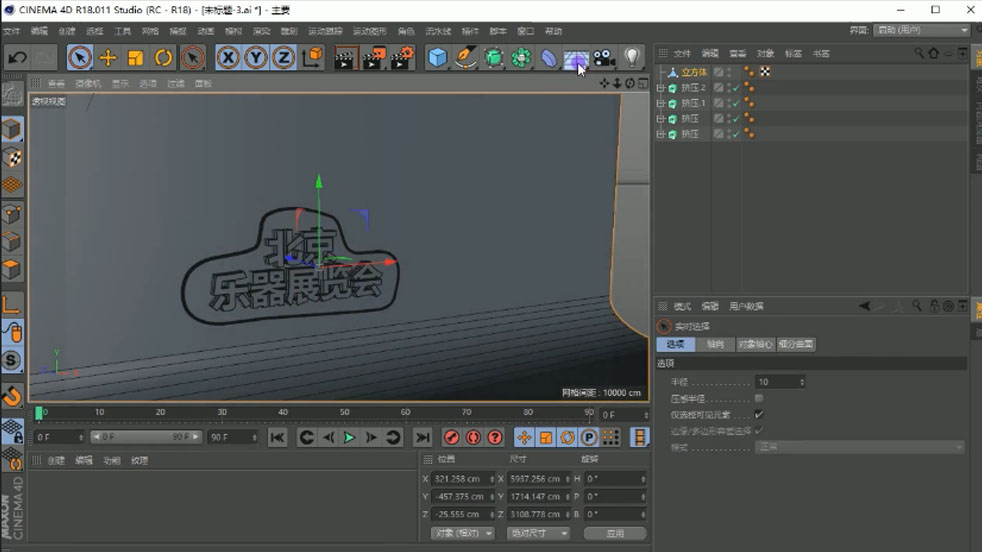Image resolution: width=982 pixels, height=552 pixels.
Task: Render to Picture Viewer
Action: pos(373,58)
